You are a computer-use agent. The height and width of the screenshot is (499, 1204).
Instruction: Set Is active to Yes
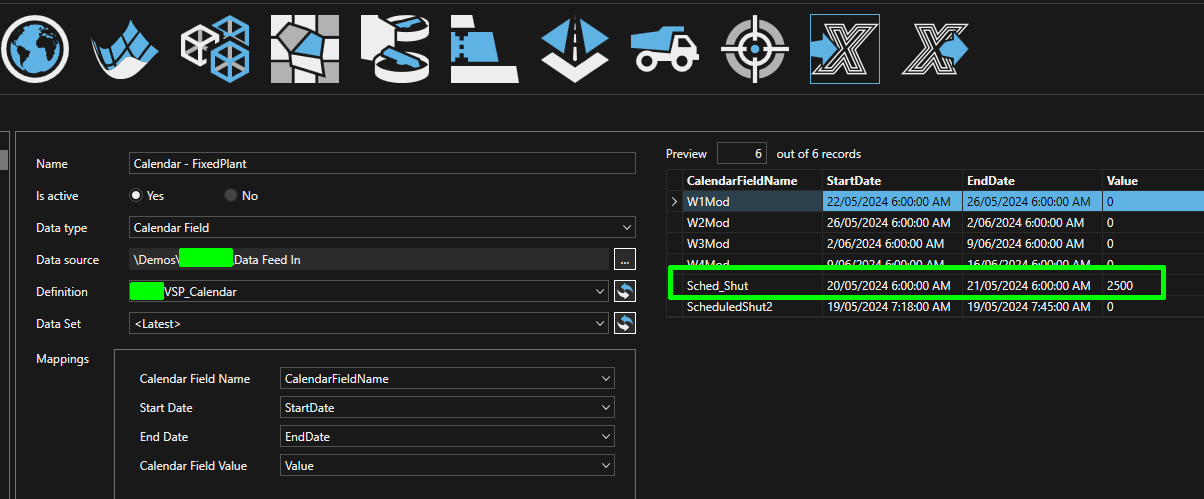(136, 196)
